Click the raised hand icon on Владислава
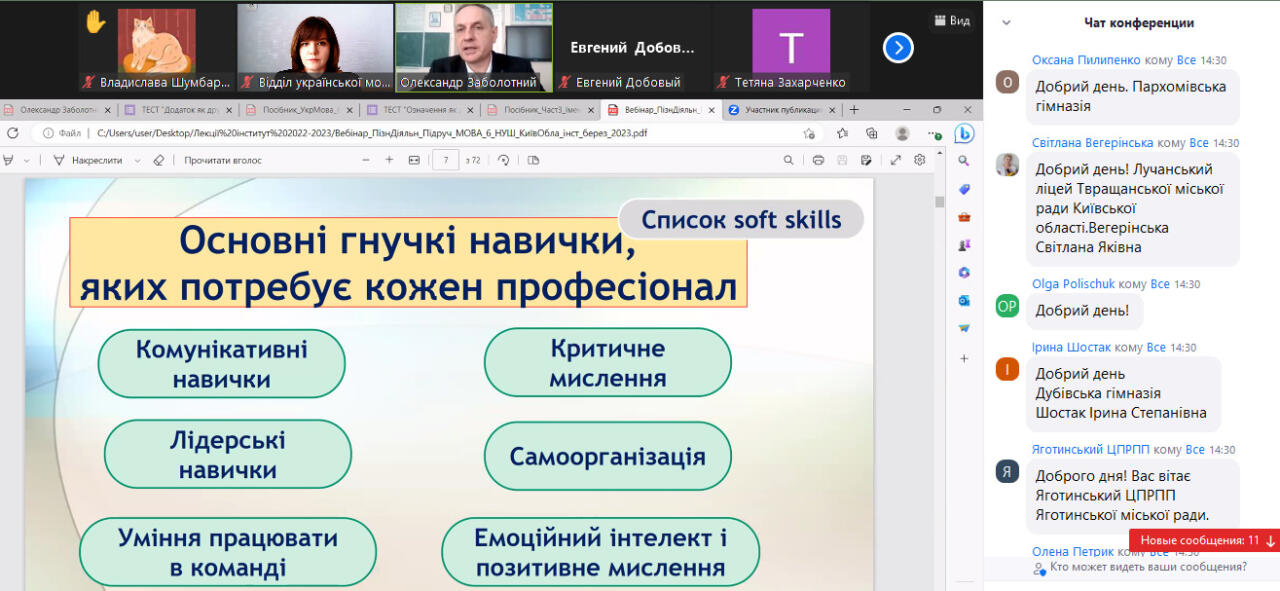 tap(95, 21)
